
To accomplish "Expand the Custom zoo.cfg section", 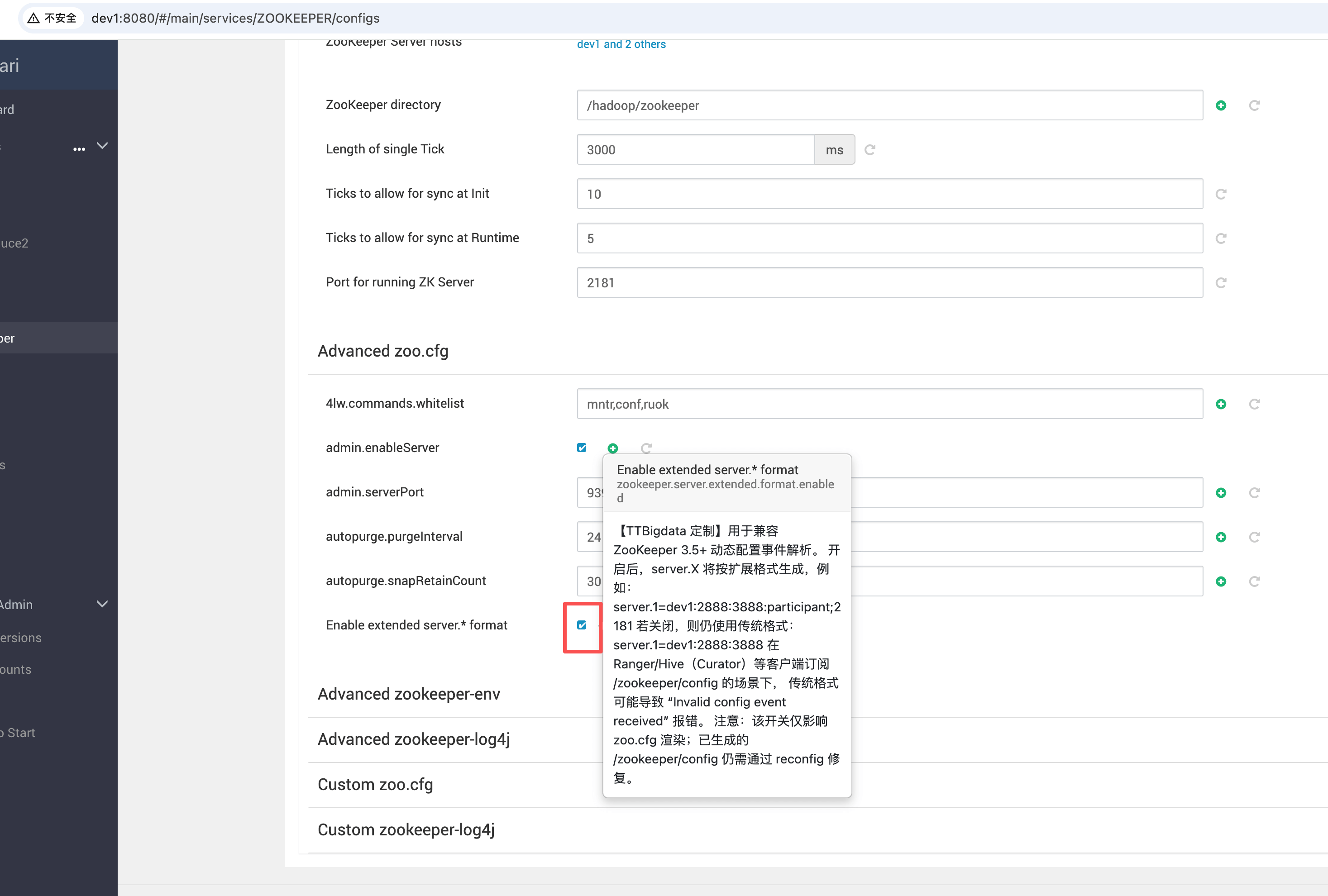I will click(x=375, y=785).
